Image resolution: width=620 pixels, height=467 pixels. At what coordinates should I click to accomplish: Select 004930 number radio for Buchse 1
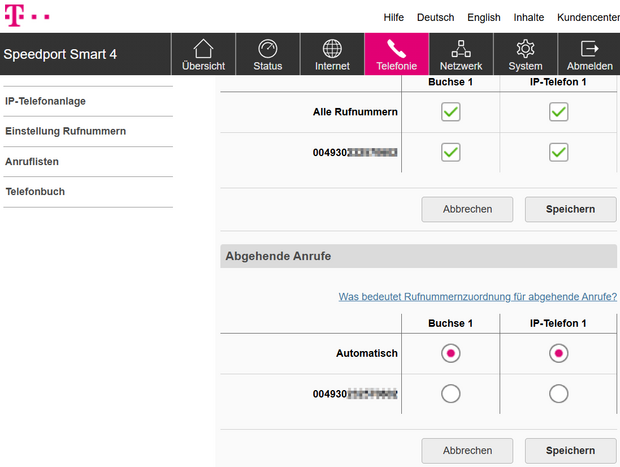pos(451,394)
